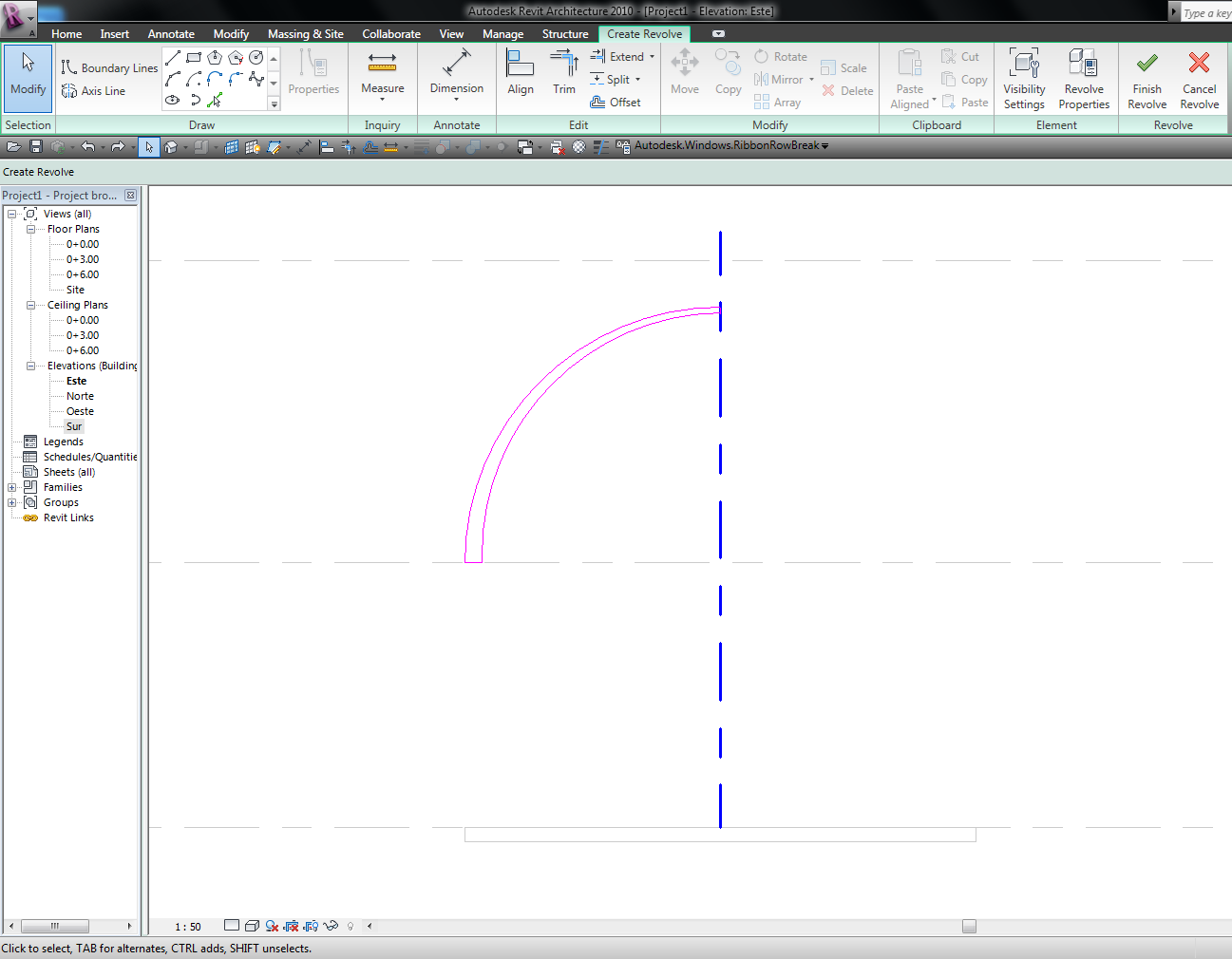The height and width of the screenshot is (959, 1232).
Task: Toggle Show Crop Region icon
Action: [x=311, y=926]
